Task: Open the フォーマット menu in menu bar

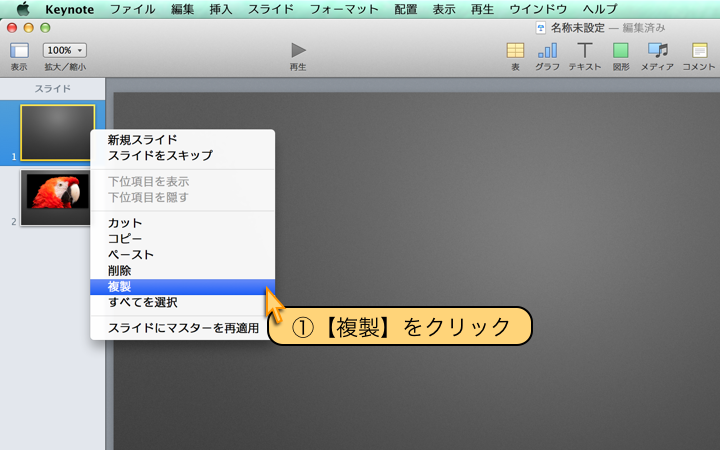Action: click(344, 9)
